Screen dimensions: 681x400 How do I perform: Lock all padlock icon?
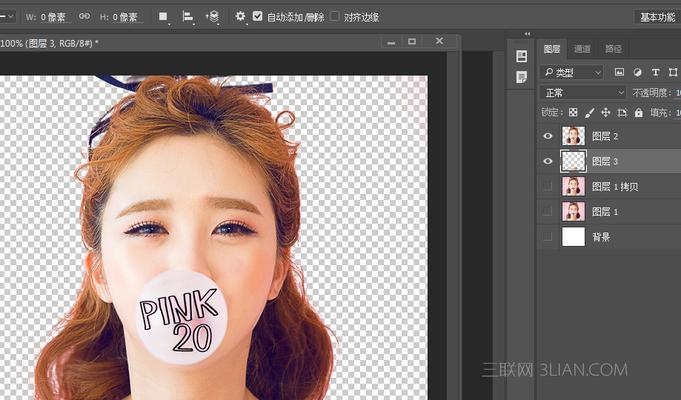coord(638,112)
